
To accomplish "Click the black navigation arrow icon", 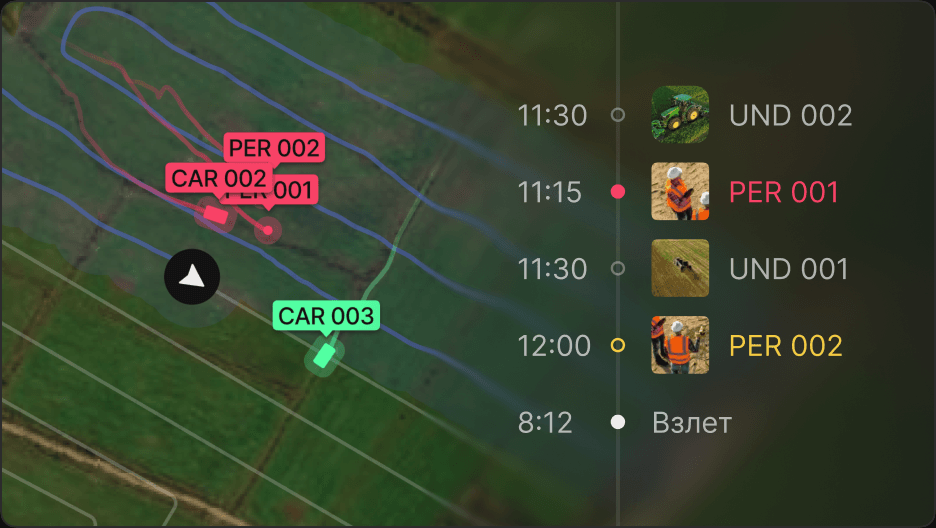I will pos(192,277).
